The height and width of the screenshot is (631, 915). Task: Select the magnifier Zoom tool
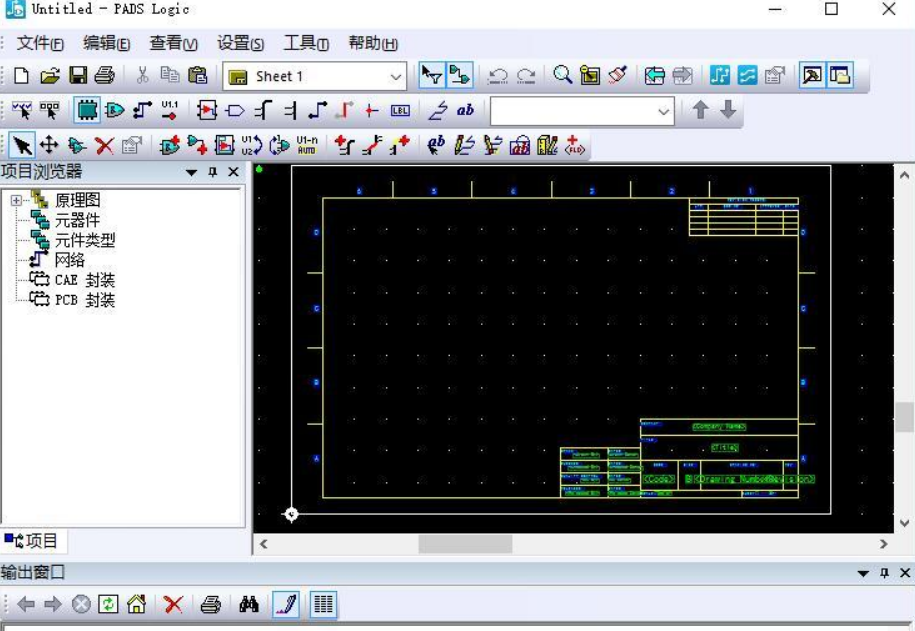(x=563, y=76)
